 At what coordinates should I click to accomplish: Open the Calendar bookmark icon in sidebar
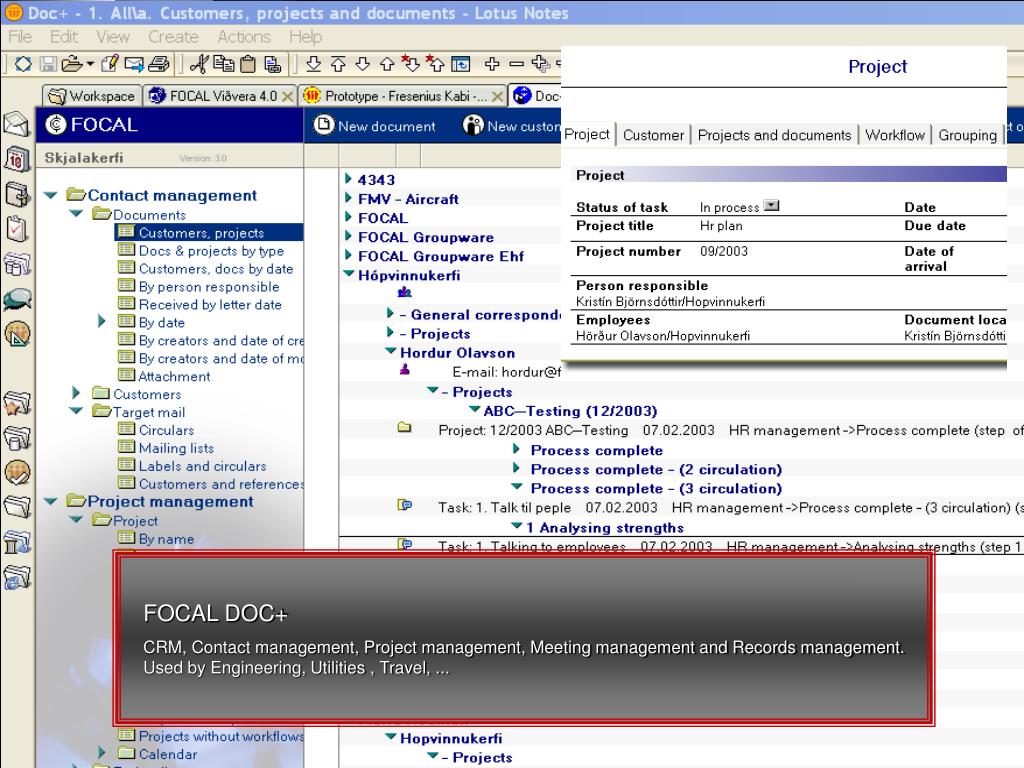(x=16, y=159)
